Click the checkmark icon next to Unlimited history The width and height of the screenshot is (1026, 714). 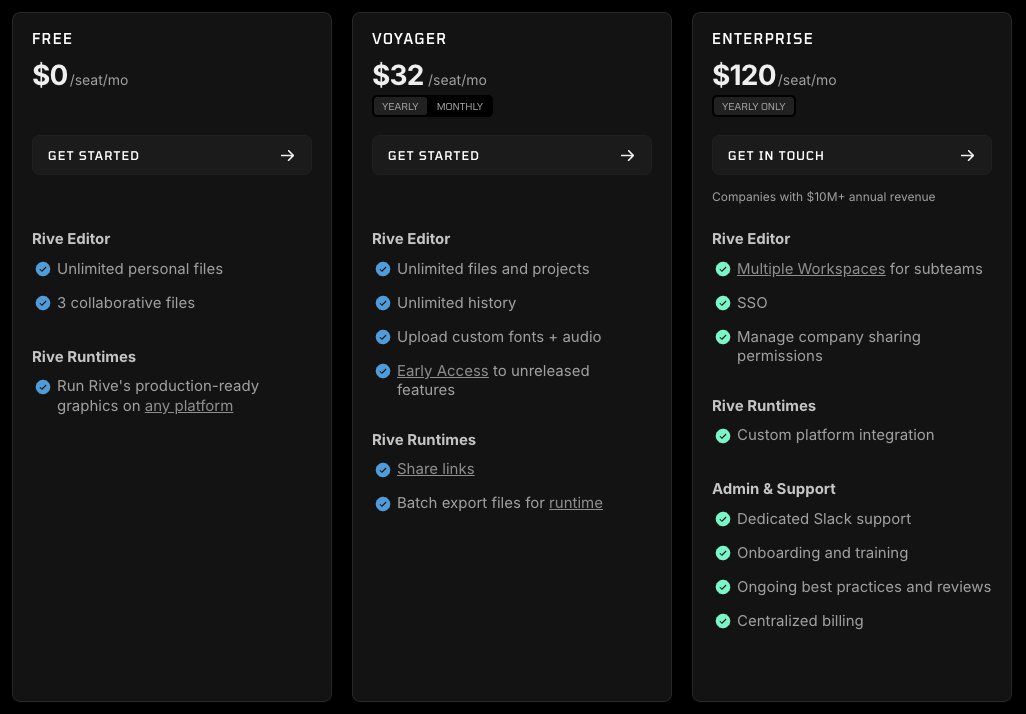click(x=383, y=303)
